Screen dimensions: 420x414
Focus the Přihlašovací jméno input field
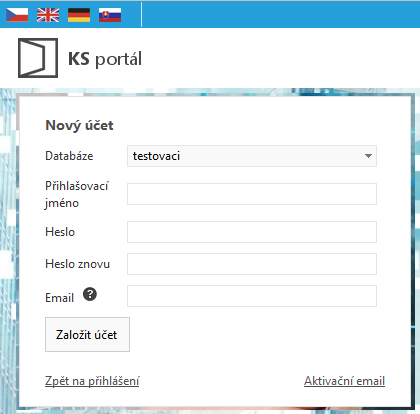click(x=252, y=194)
